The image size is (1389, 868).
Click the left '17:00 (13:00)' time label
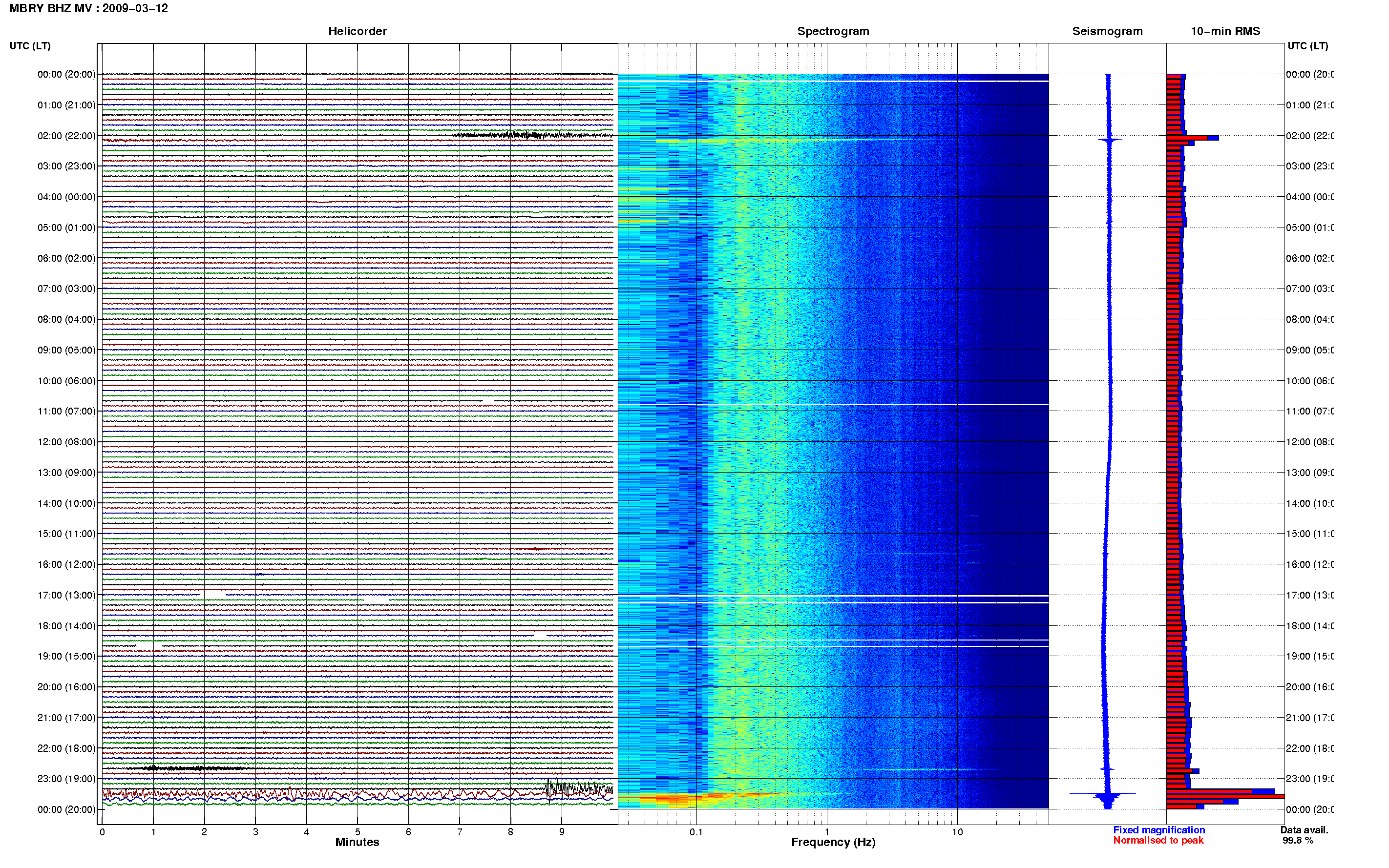tap(66, 595)
